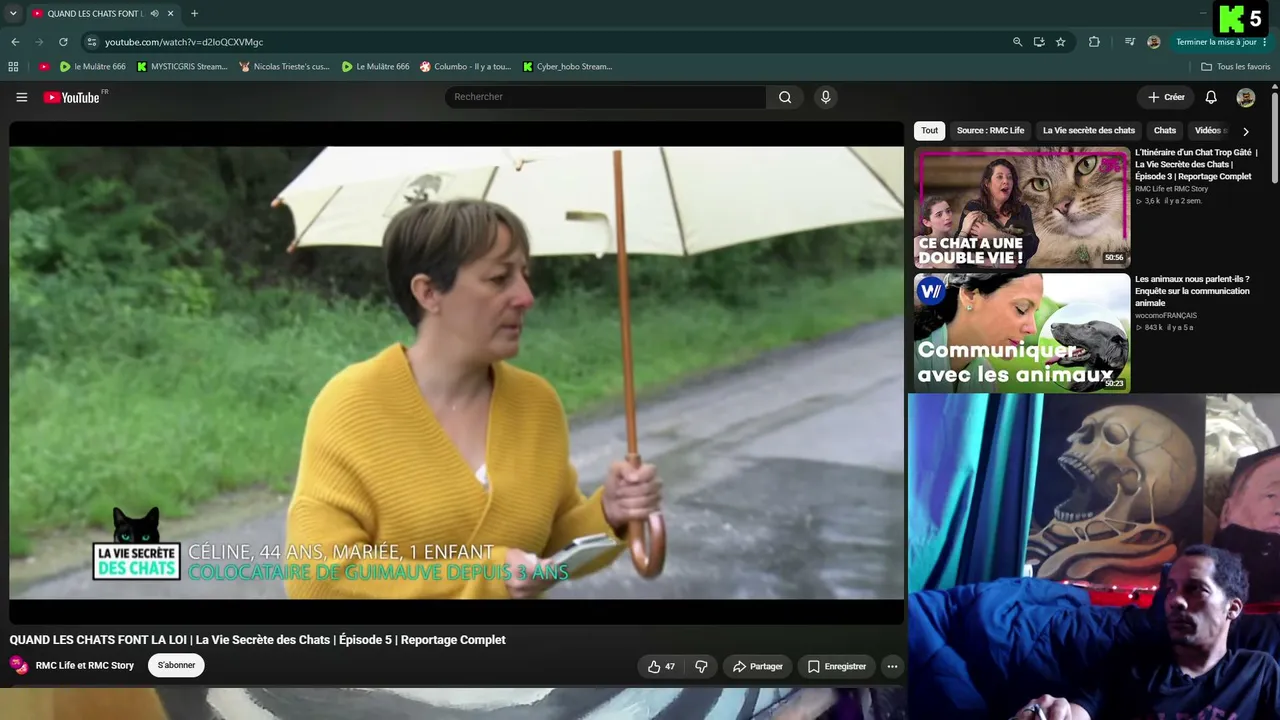
Task: Open RMC Life et RMC Story channel avatar
Action: 19,665
